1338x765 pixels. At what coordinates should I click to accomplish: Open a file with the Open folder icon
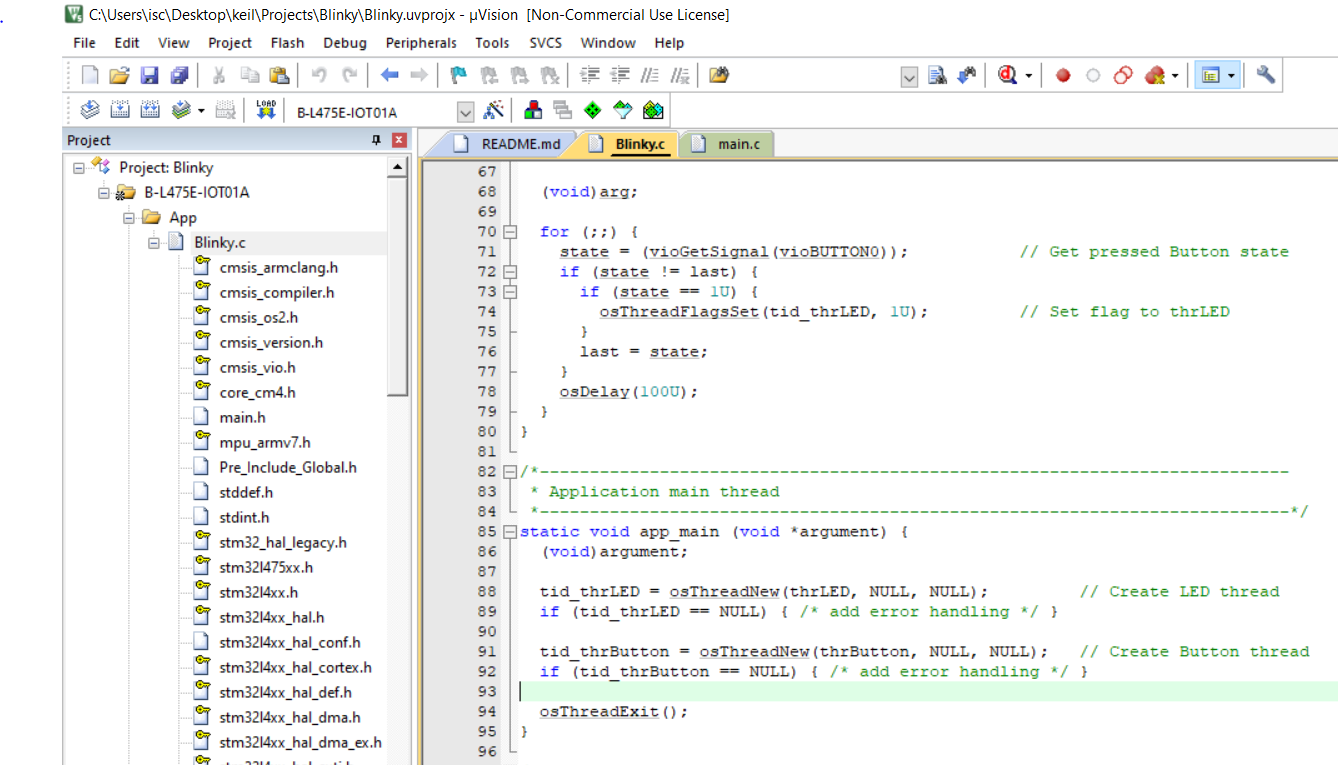pos(120,76)
